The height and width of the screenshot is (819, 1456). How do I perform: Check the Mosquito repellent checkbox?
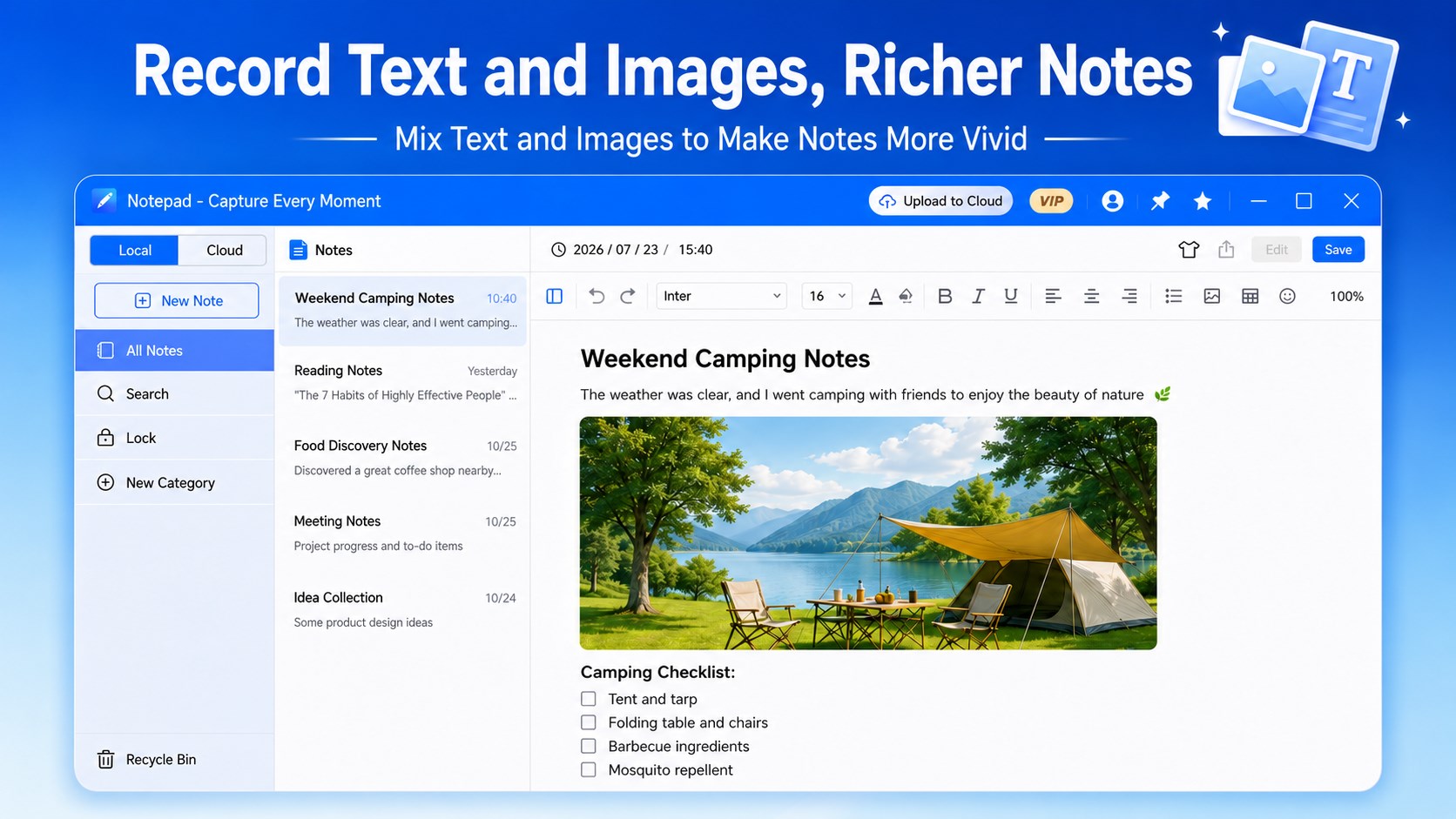click(589, 769)
